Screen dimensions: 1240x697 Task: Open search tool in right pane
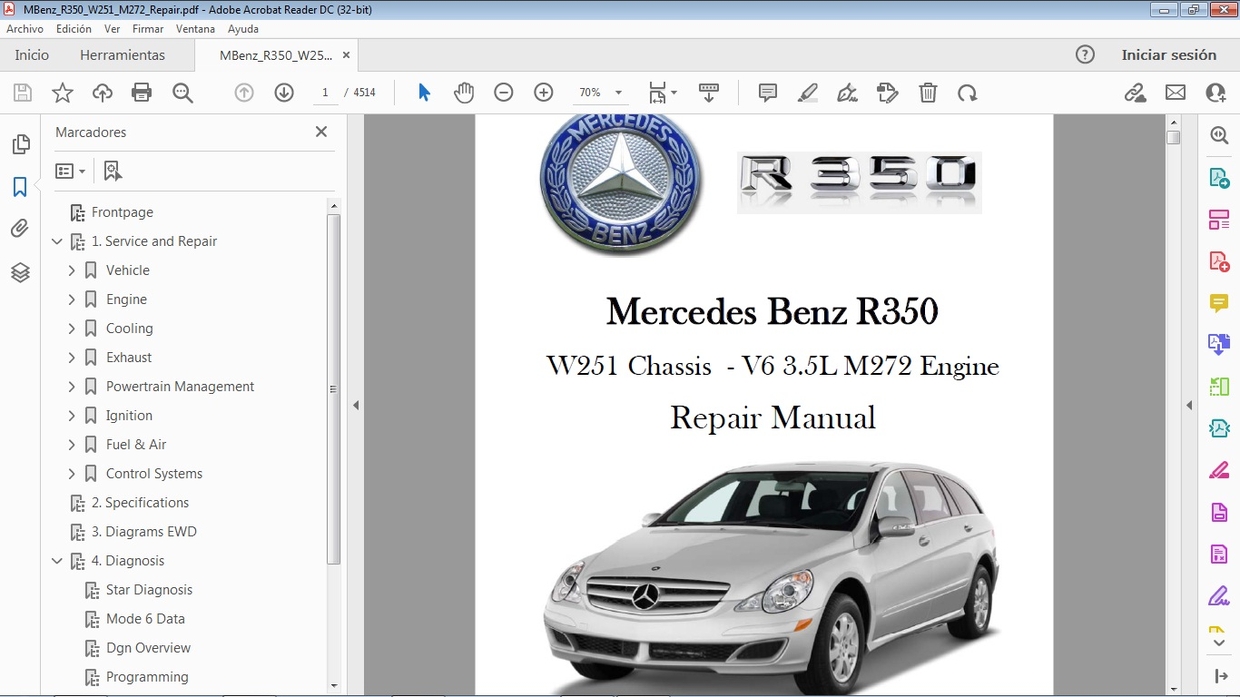coord(1219,135)
